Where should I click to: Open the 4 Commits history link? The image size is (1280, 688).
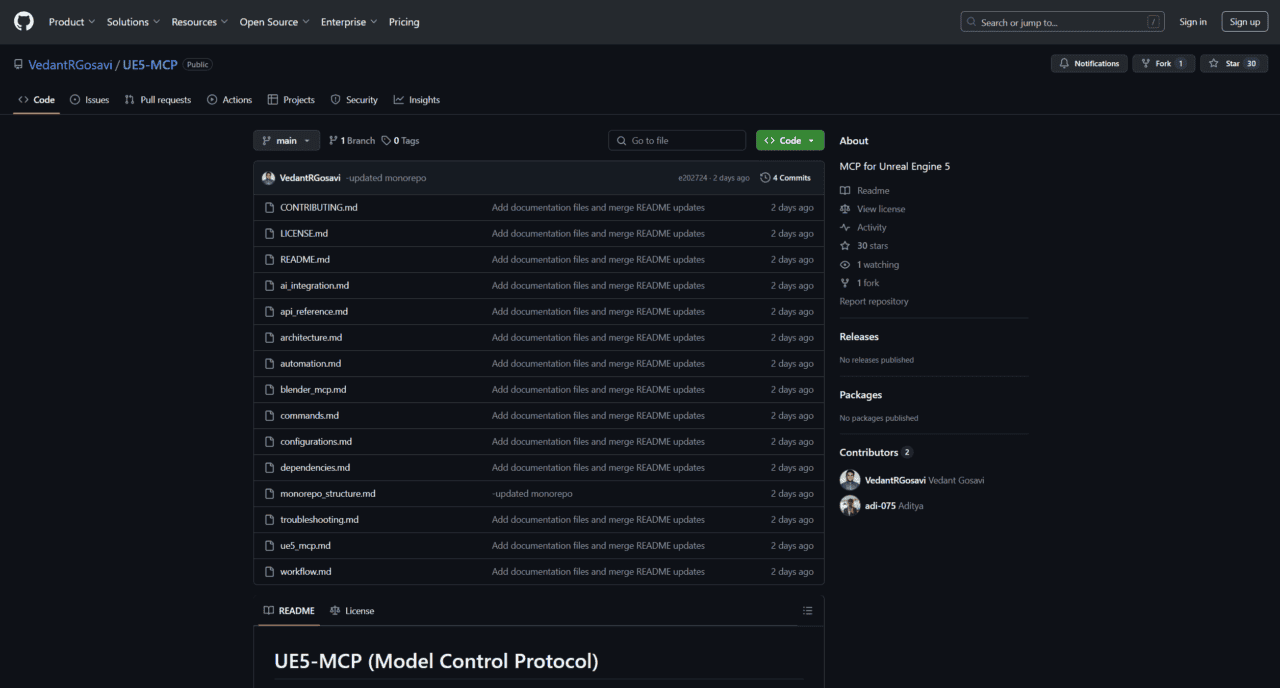(785, 178)
